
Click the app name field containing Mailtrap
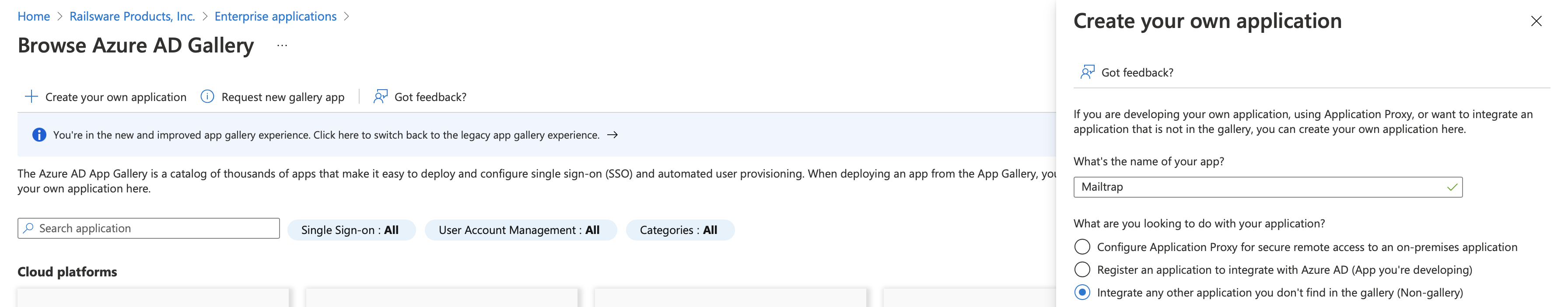[1267, 187]
